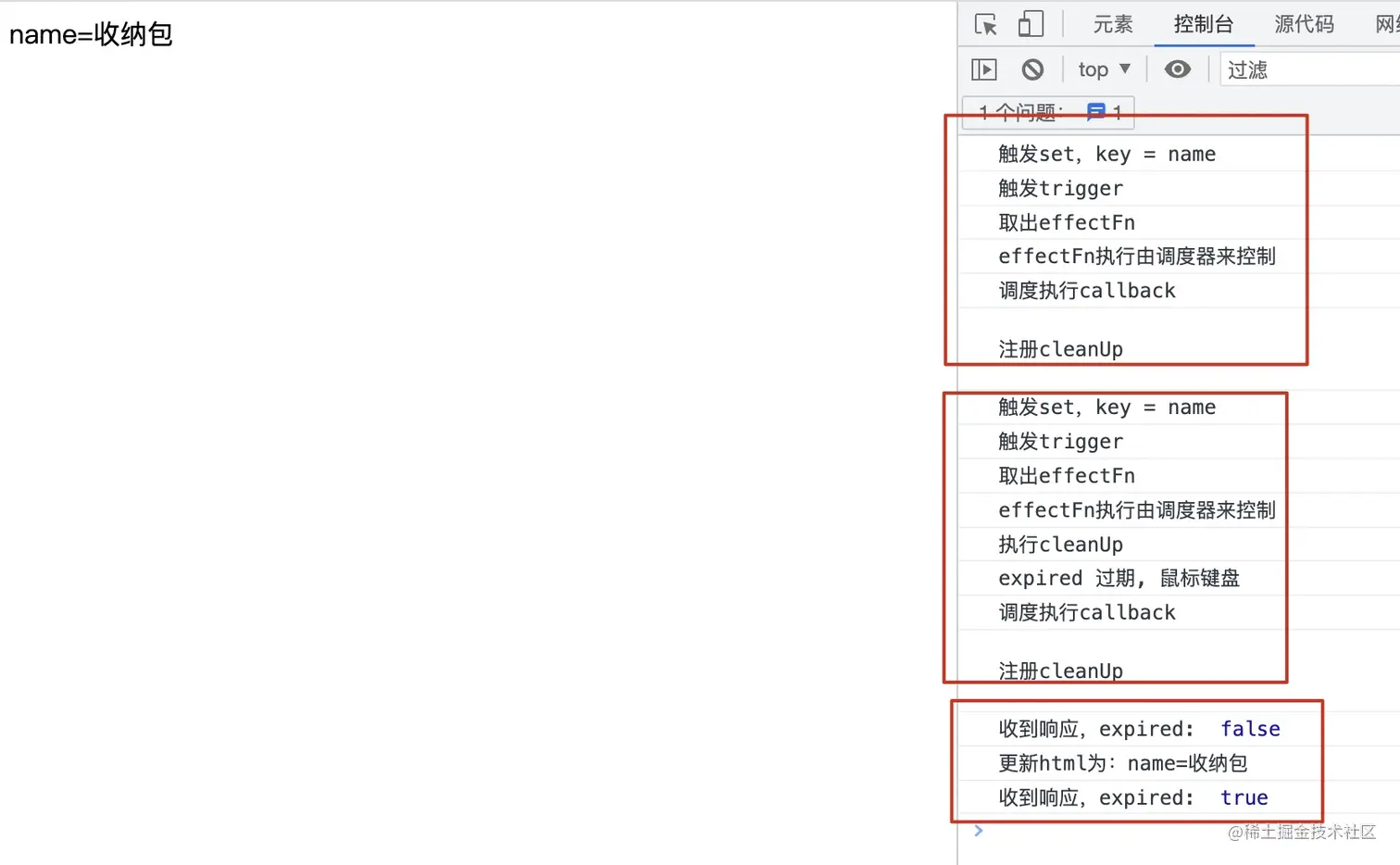The width and height of the screenshot is (1400, 865).
Task: Toggle the device emulation toolbar
Action: tap(1031, 25)
